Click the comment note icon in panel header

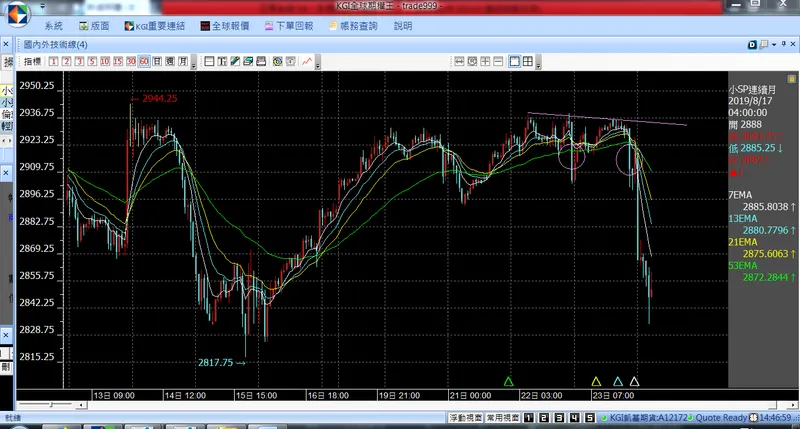[x=763, y=45]
